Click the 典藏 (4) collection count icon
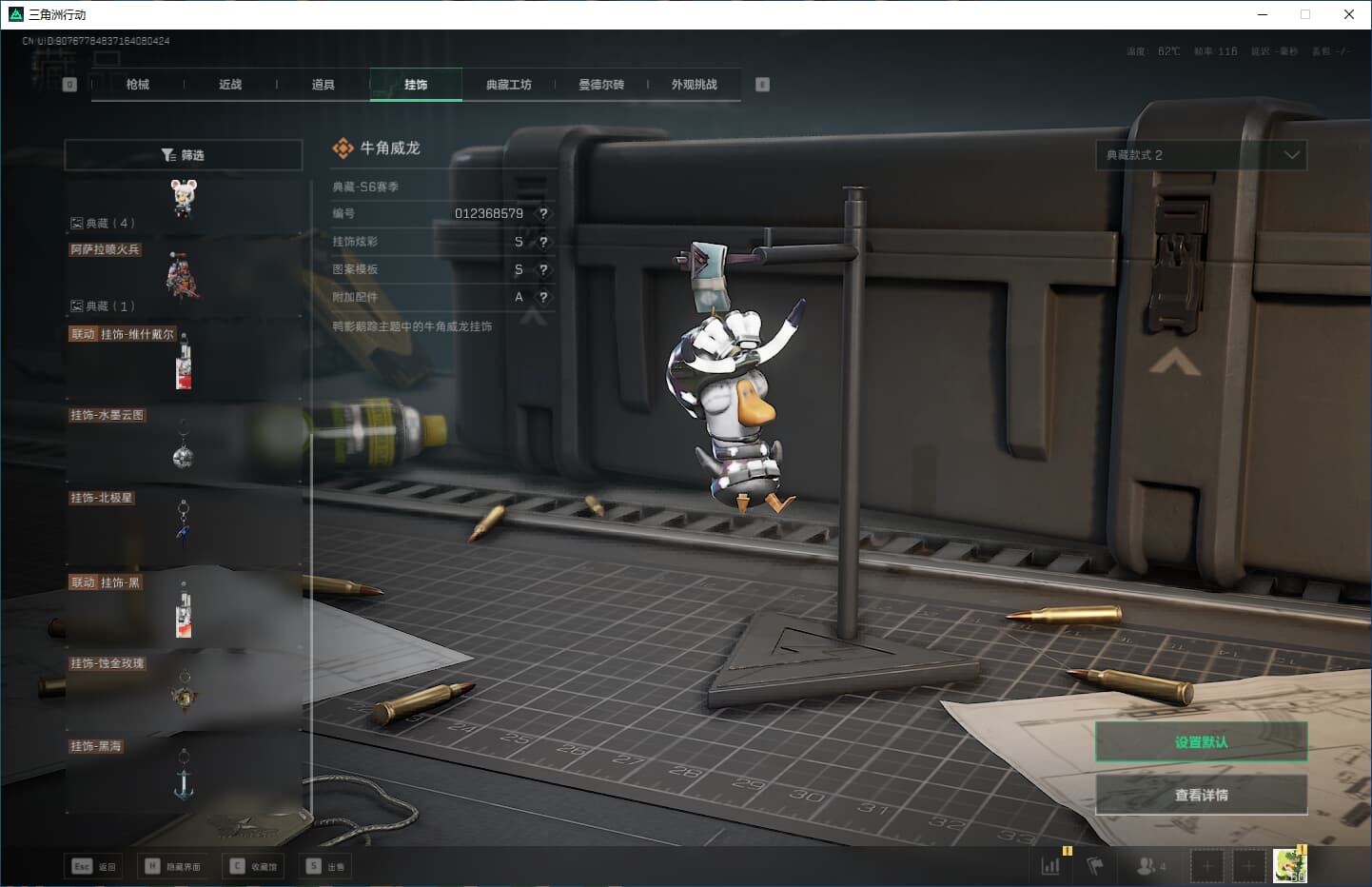 coord(77,224)
